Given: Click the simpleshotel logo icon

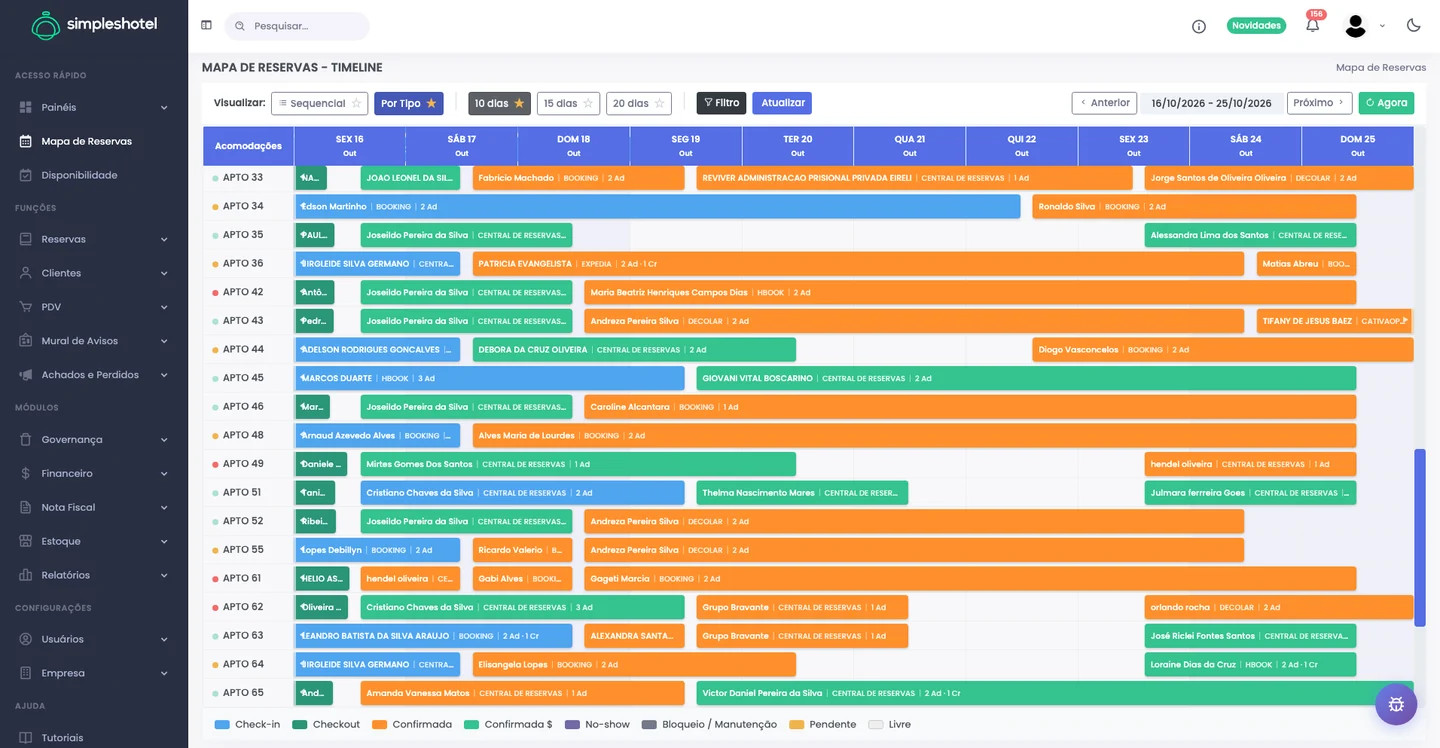Looking at the screenshot, I should point(45,25).
